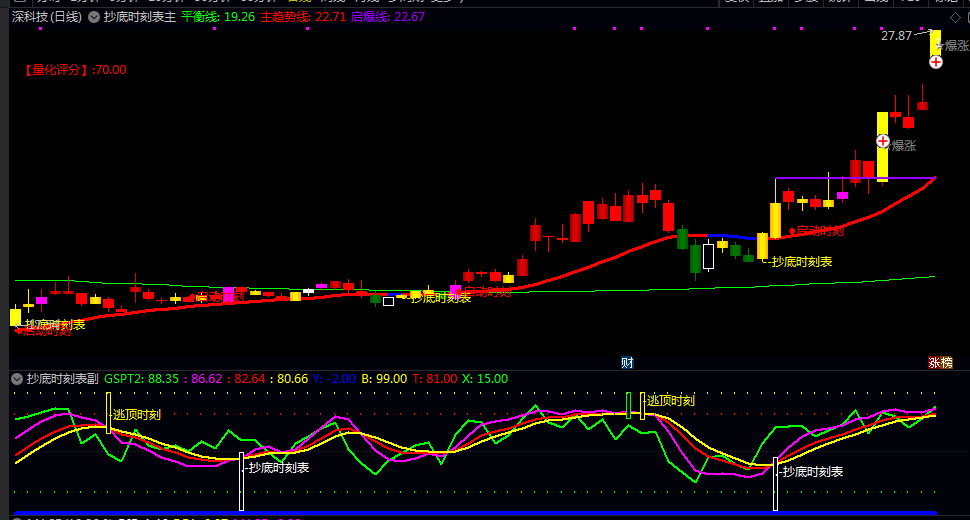The image size is (970, 520).
Task: Click the white hollow candle after the green candles
Action: coord(708,256)
